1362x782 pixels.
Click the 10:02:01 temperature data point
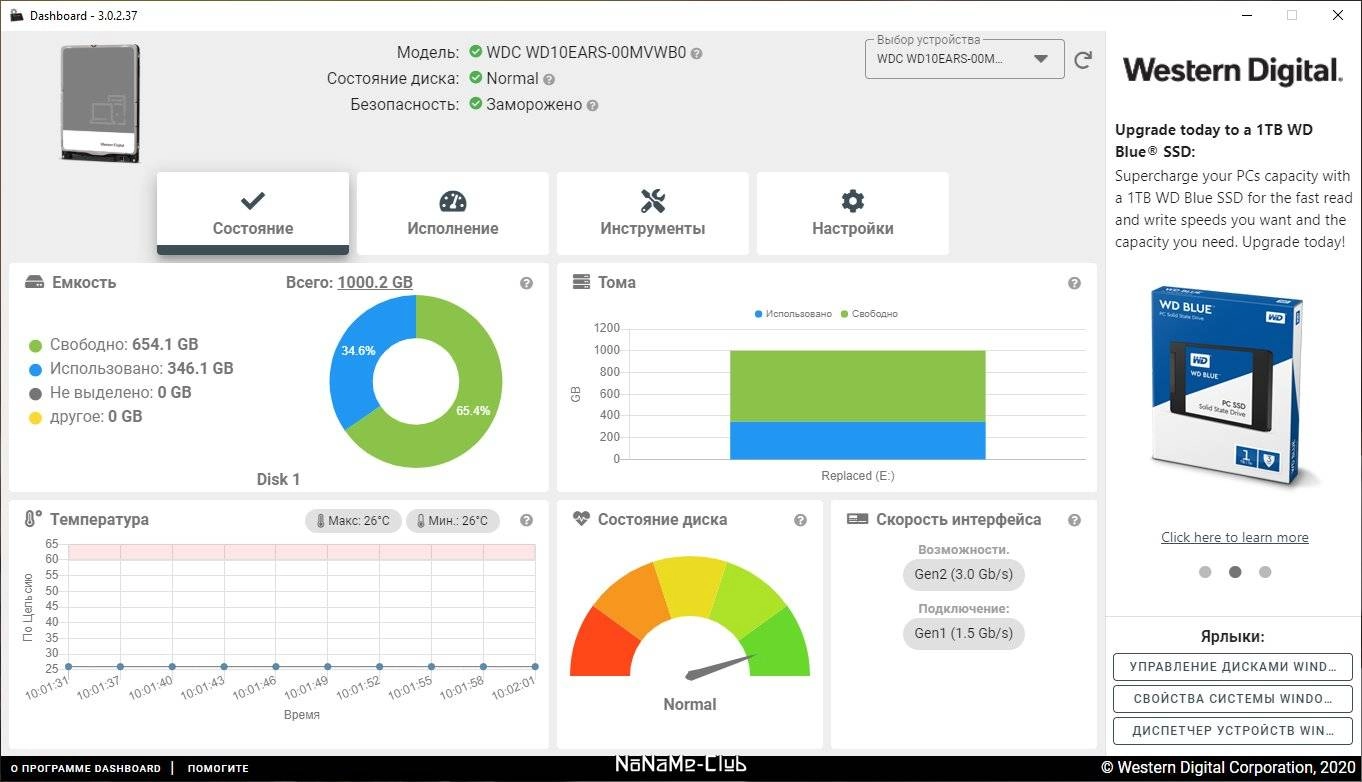[x=535, y=666]
